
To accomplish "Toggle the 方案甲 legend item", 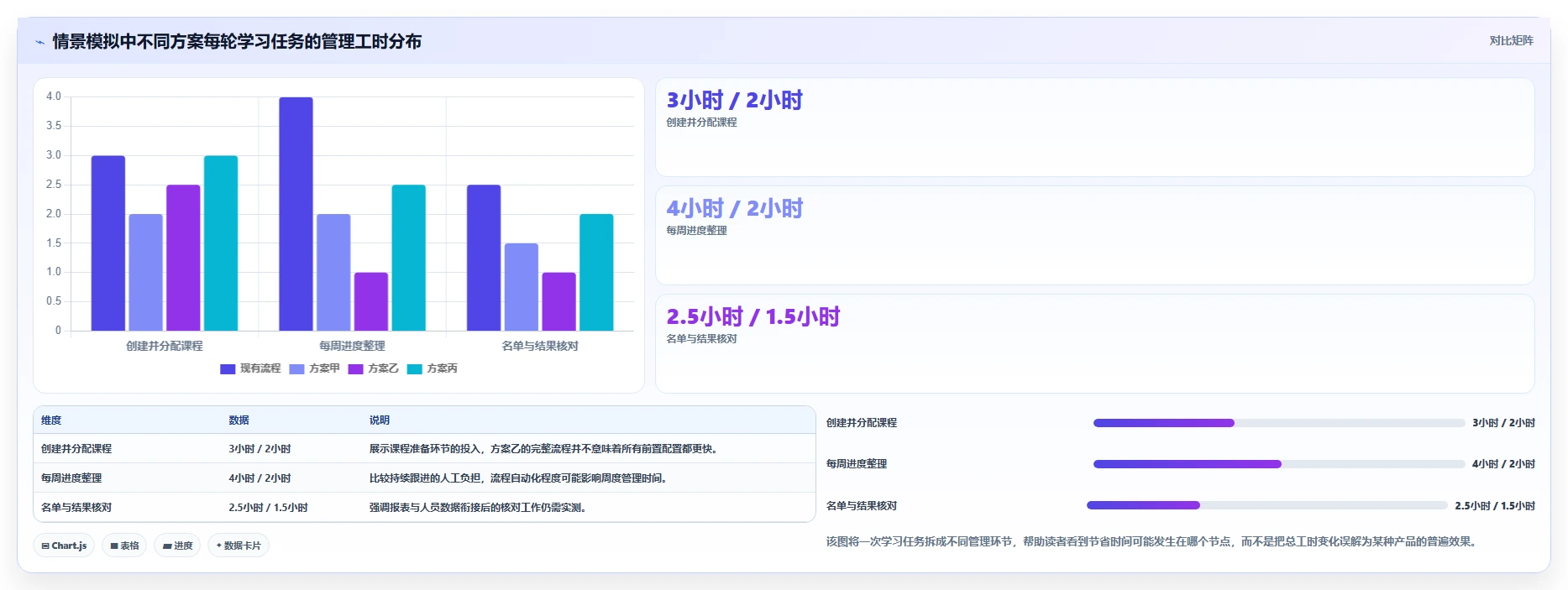I will [314, 368].
